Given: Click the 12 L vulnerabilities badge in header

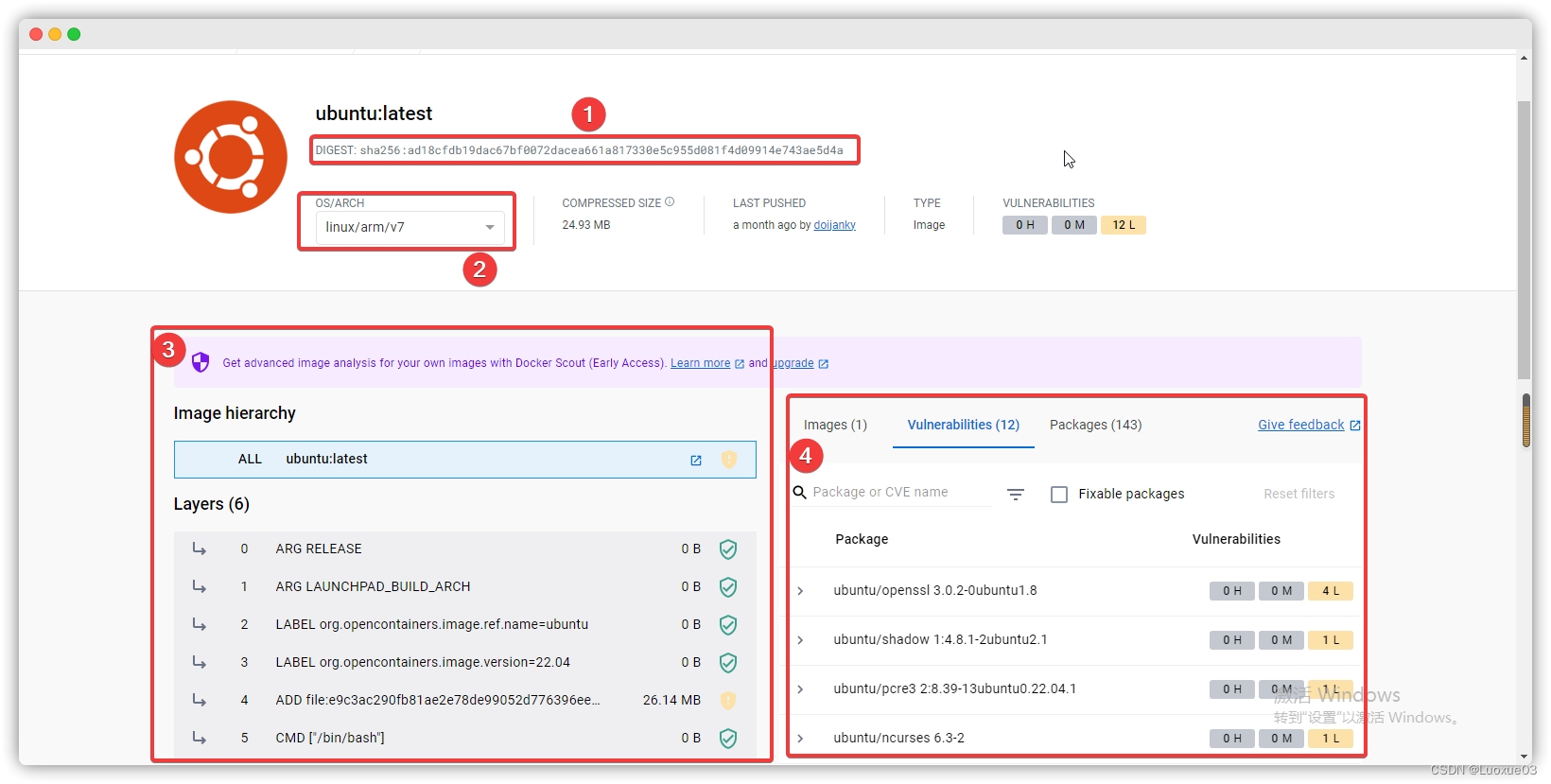Looking at the screenshot, I should pos(1124,225).
